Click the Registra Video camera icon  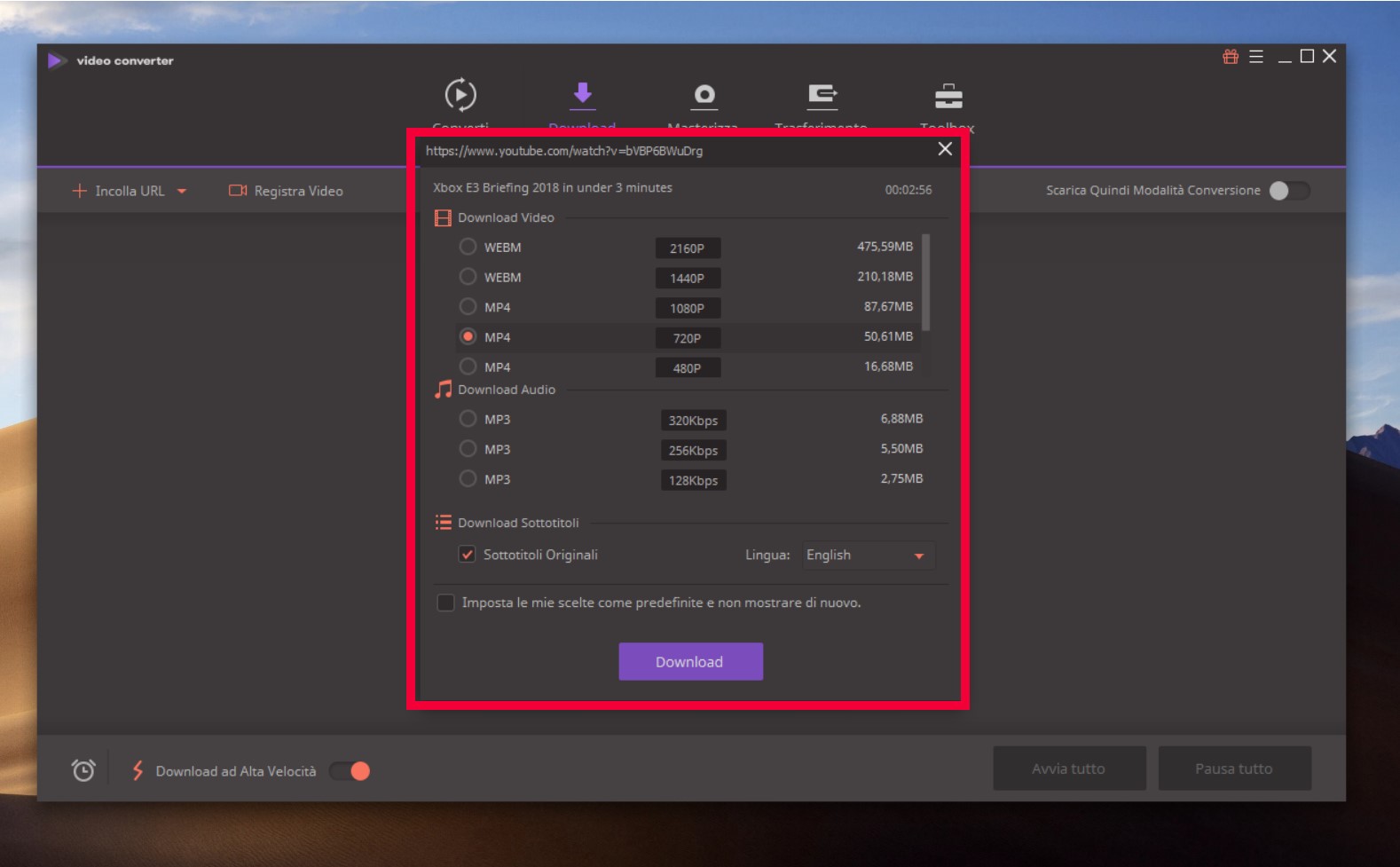[238, 191]
